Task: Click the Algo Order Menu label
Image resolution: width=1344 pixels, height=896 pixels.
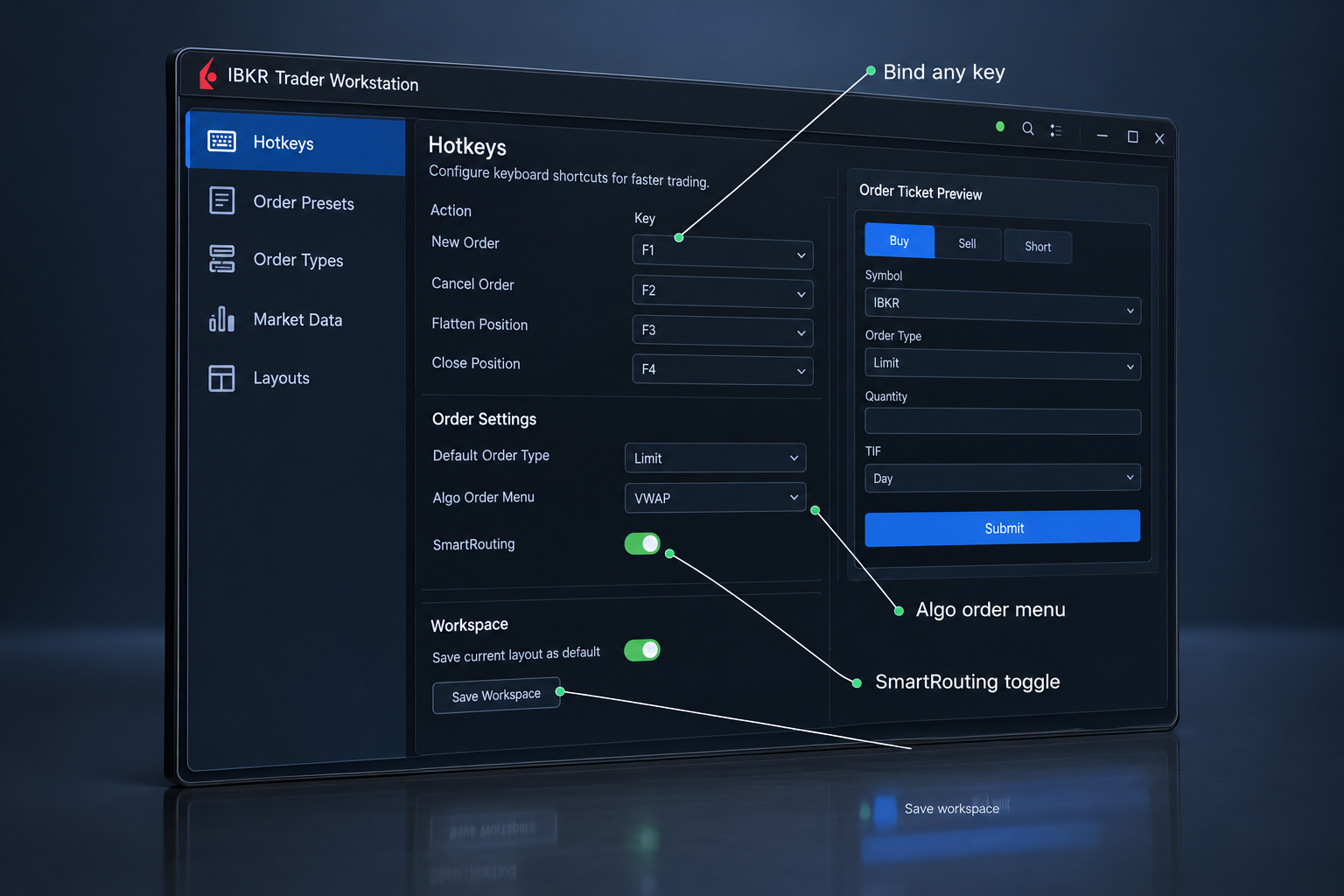Action: 483,497
